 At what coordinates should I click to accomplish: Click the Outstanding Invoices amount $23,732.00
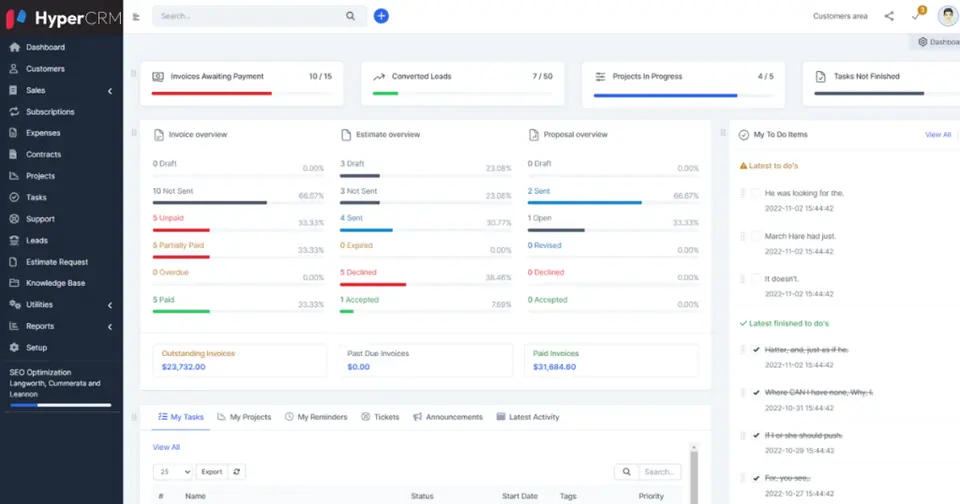tap(184, 367)
